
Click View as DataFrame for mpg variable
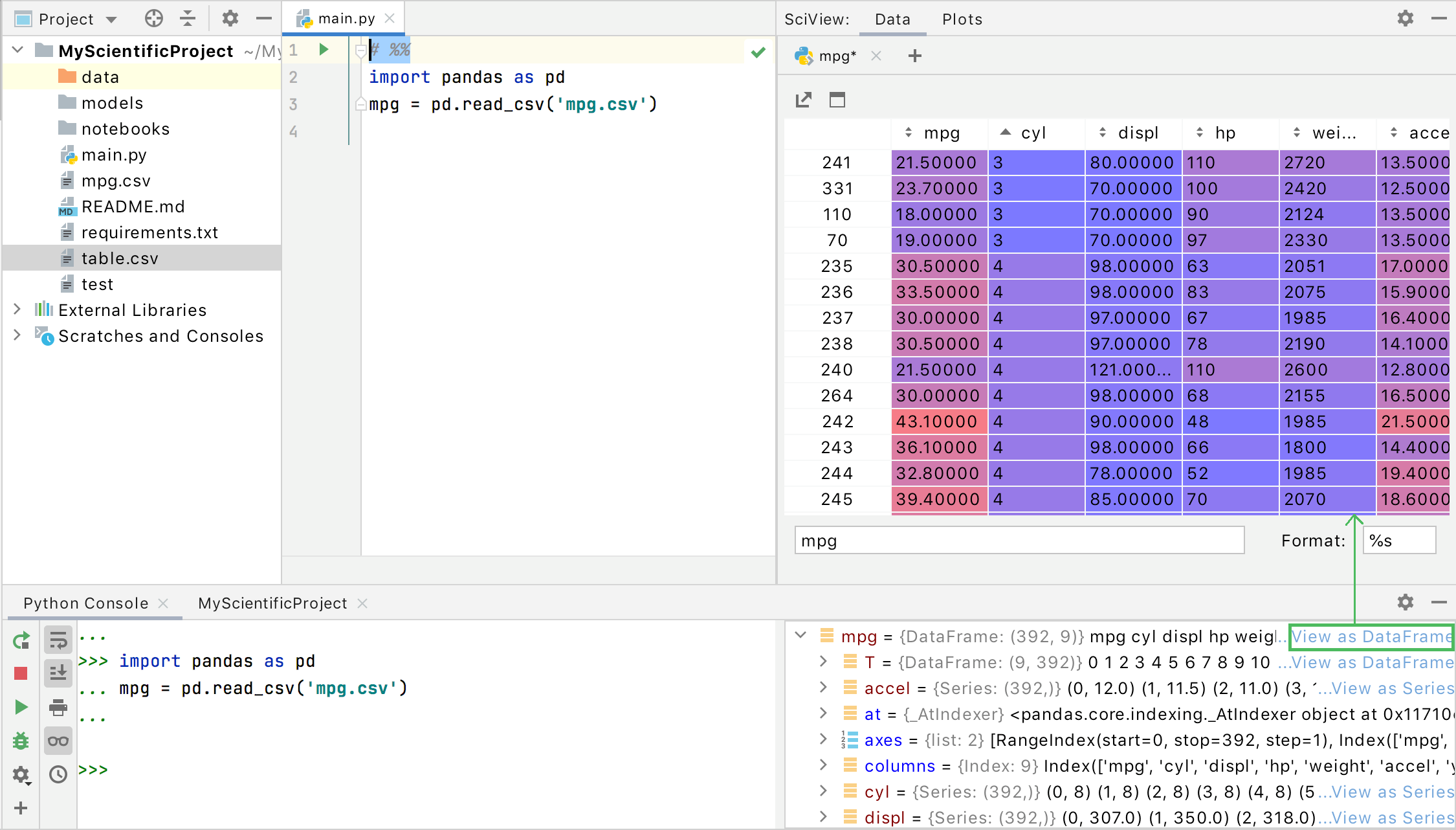pos(1370,637)
